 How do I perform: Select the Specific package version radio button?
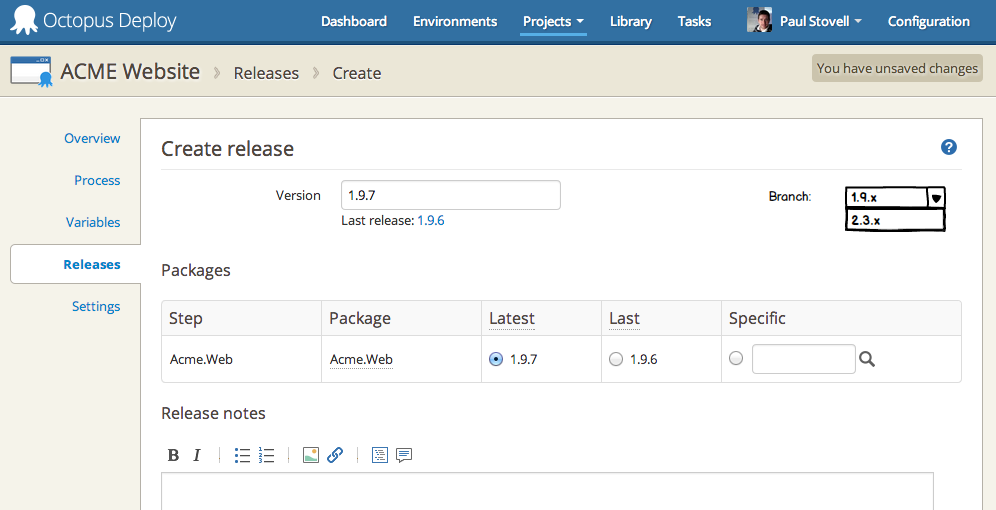[736, 359]
